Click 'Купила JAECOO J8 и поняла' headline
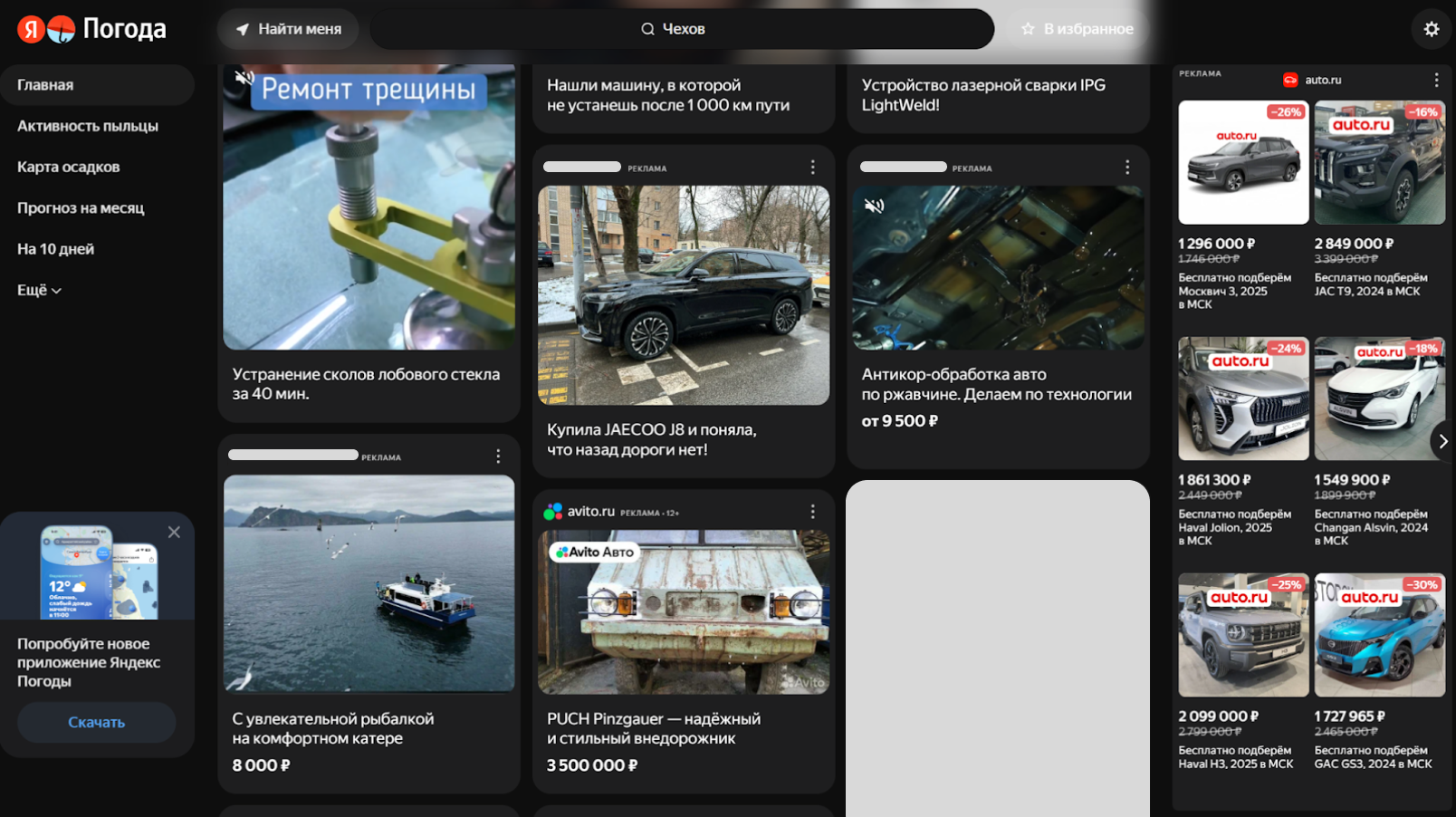1456x817 pixels. click(651, 439)
